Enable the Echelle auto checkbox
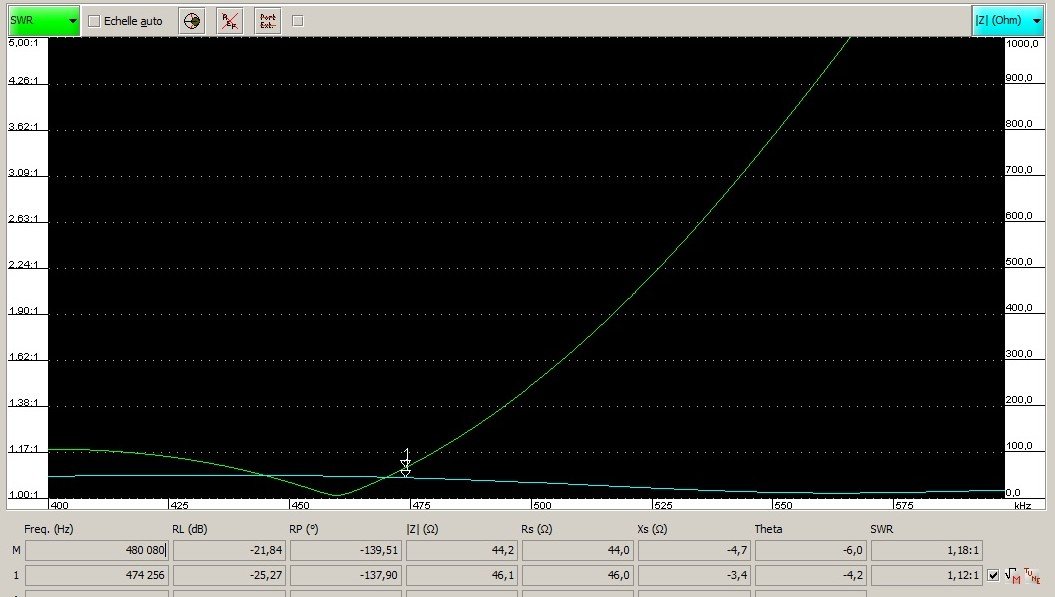 [x=94, y=22]
